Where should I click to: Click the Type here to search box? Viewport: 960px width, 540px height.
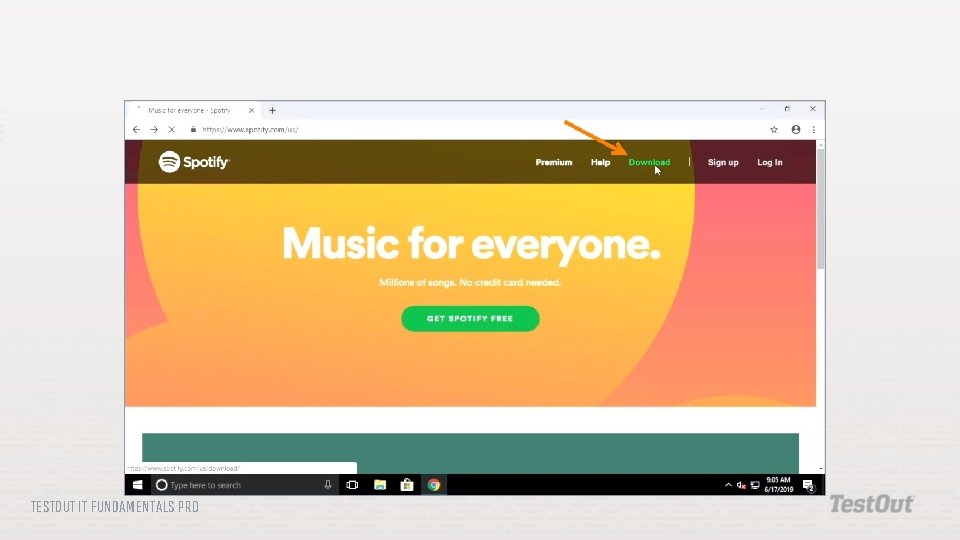[x=245, y=485]
